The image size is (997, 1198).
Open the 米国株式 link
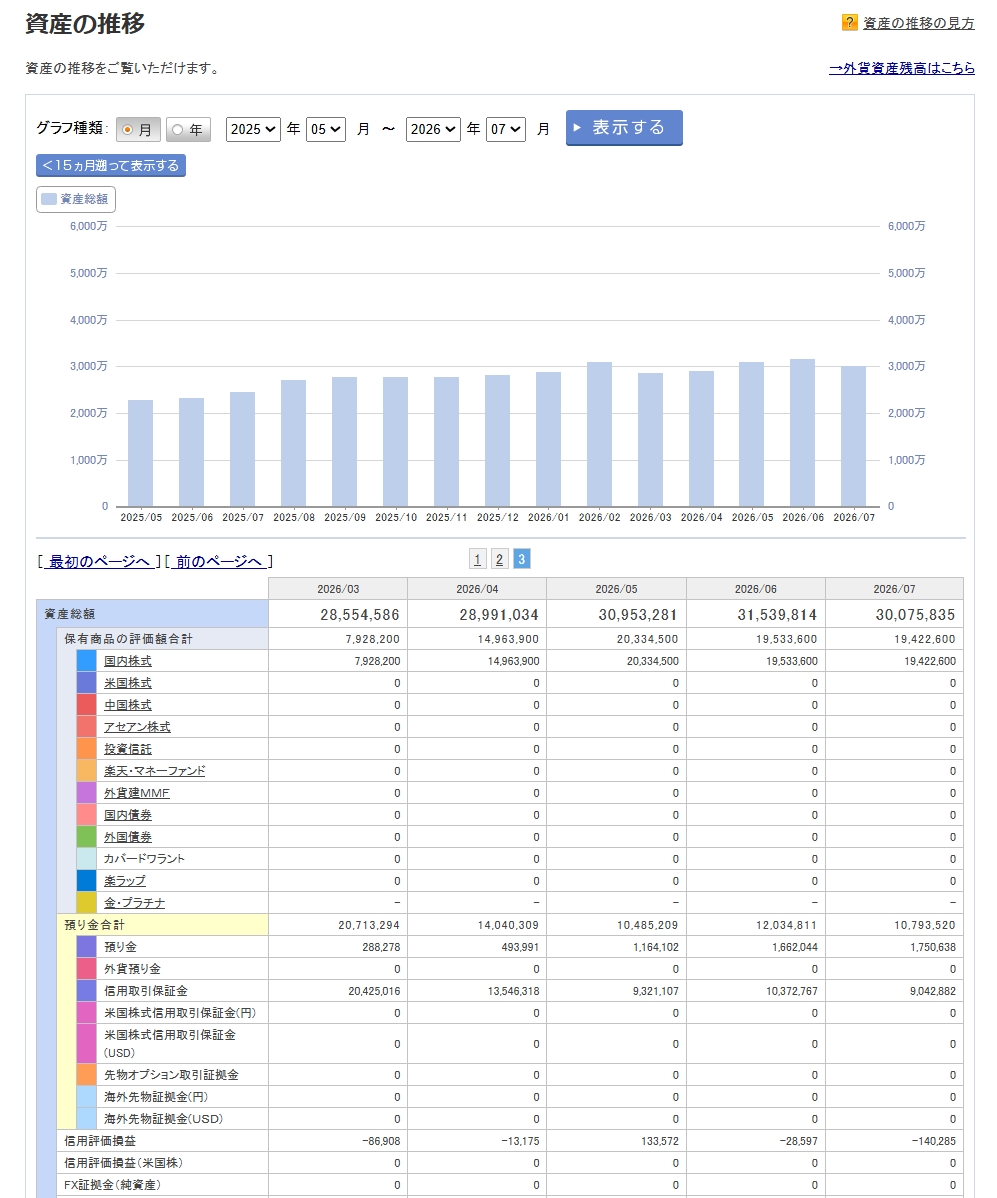pos(128,683)
